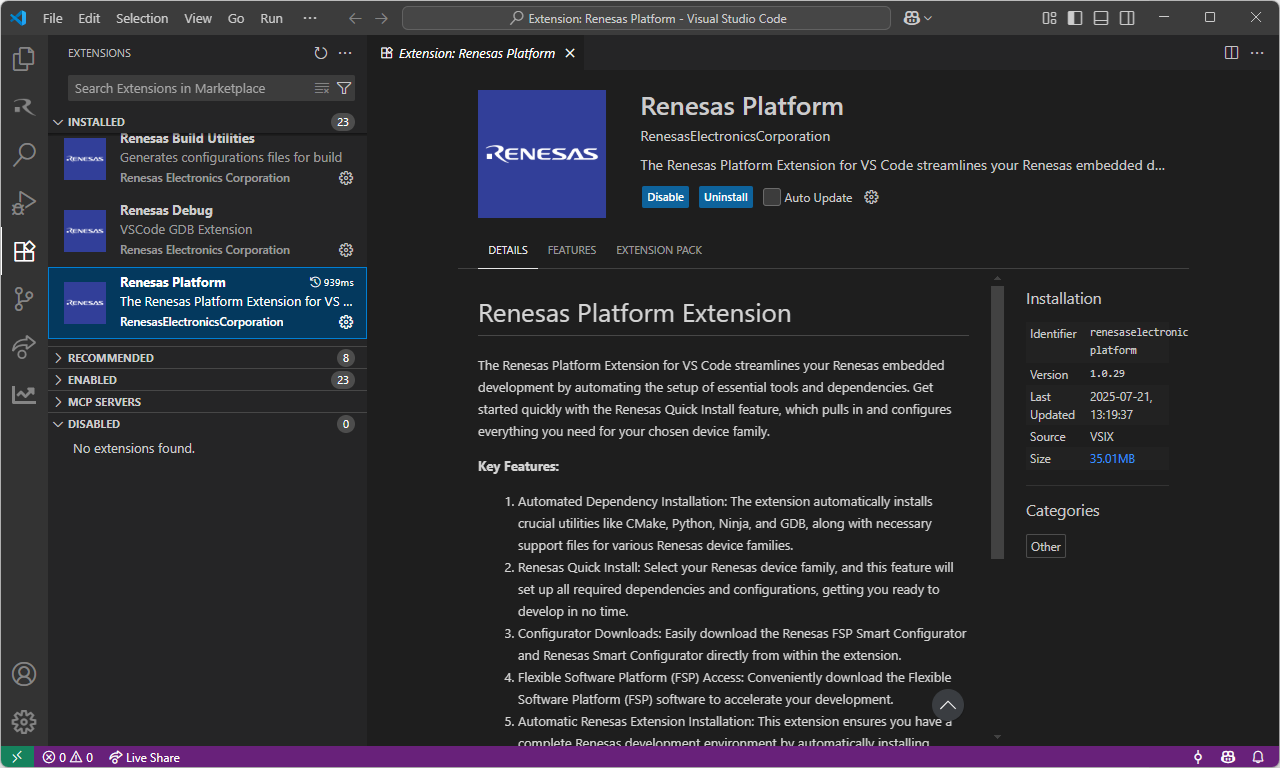
Task: Toggle the primary side bar layout button
Action: point(1075,18)
